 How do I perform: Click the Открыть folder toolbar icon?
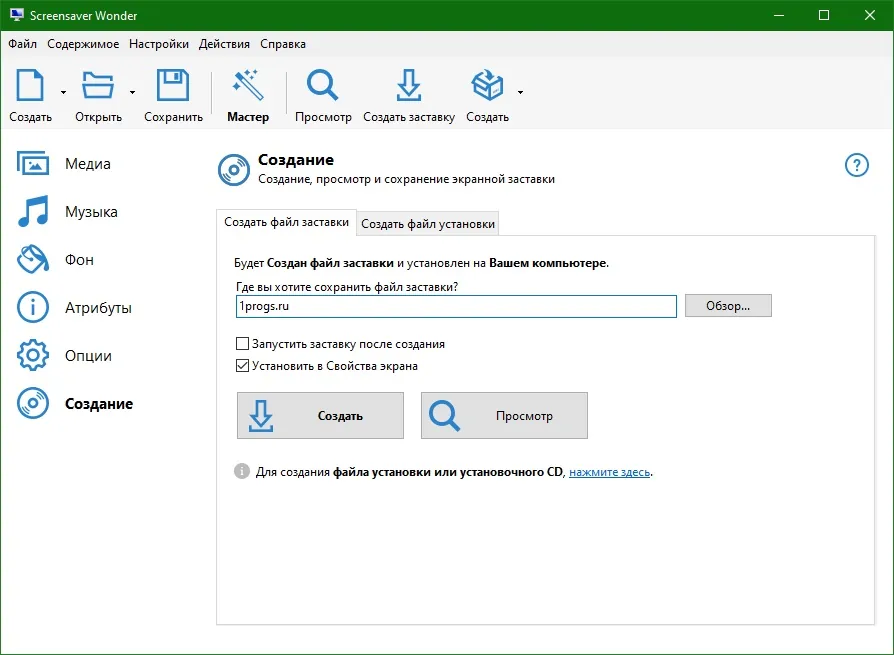[x=98, y=86]
